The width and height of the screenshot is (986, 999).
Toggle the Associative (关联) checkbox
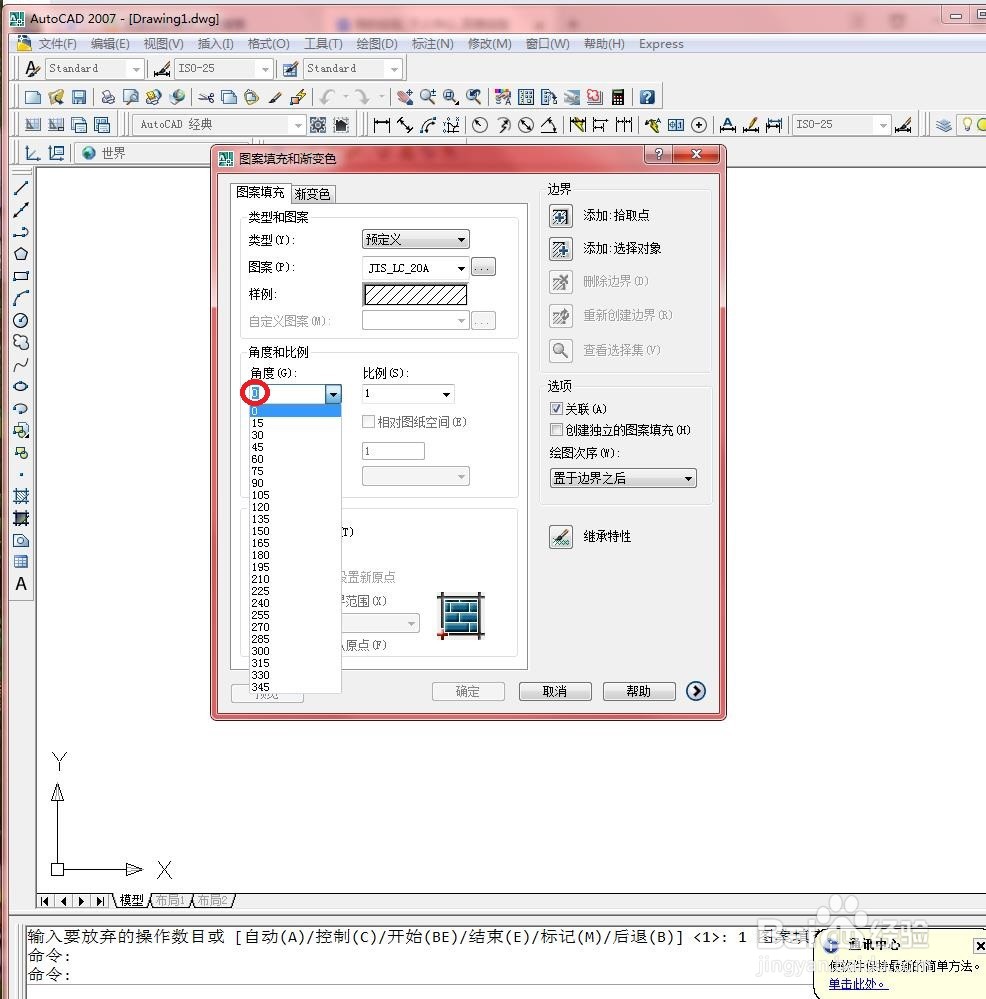556,408
